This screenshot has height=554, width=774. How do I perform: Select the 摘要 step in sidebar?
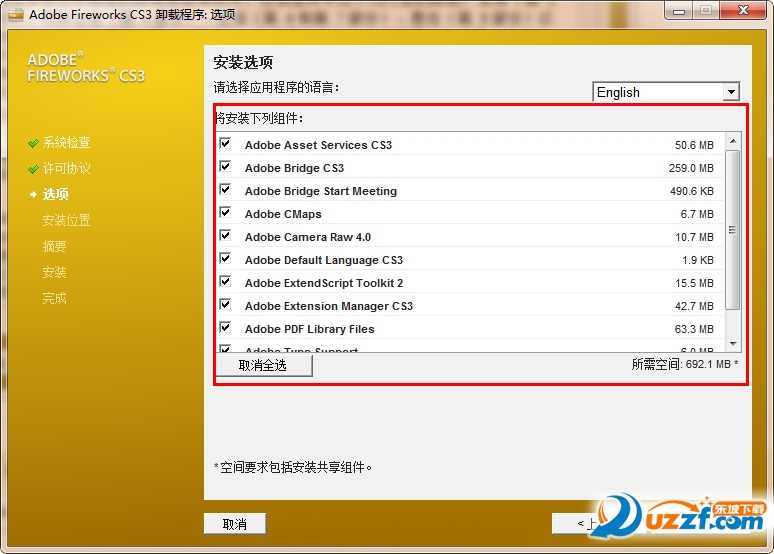point(54,246)
